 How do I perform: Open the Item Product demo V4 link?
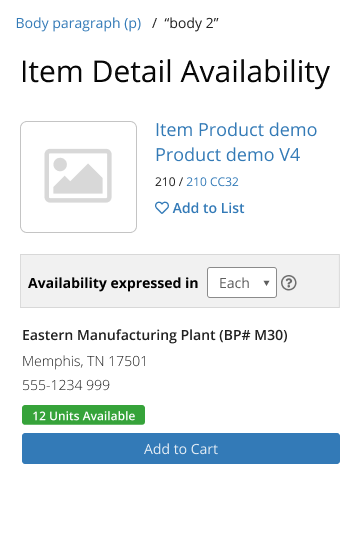(x=236, y=142)
